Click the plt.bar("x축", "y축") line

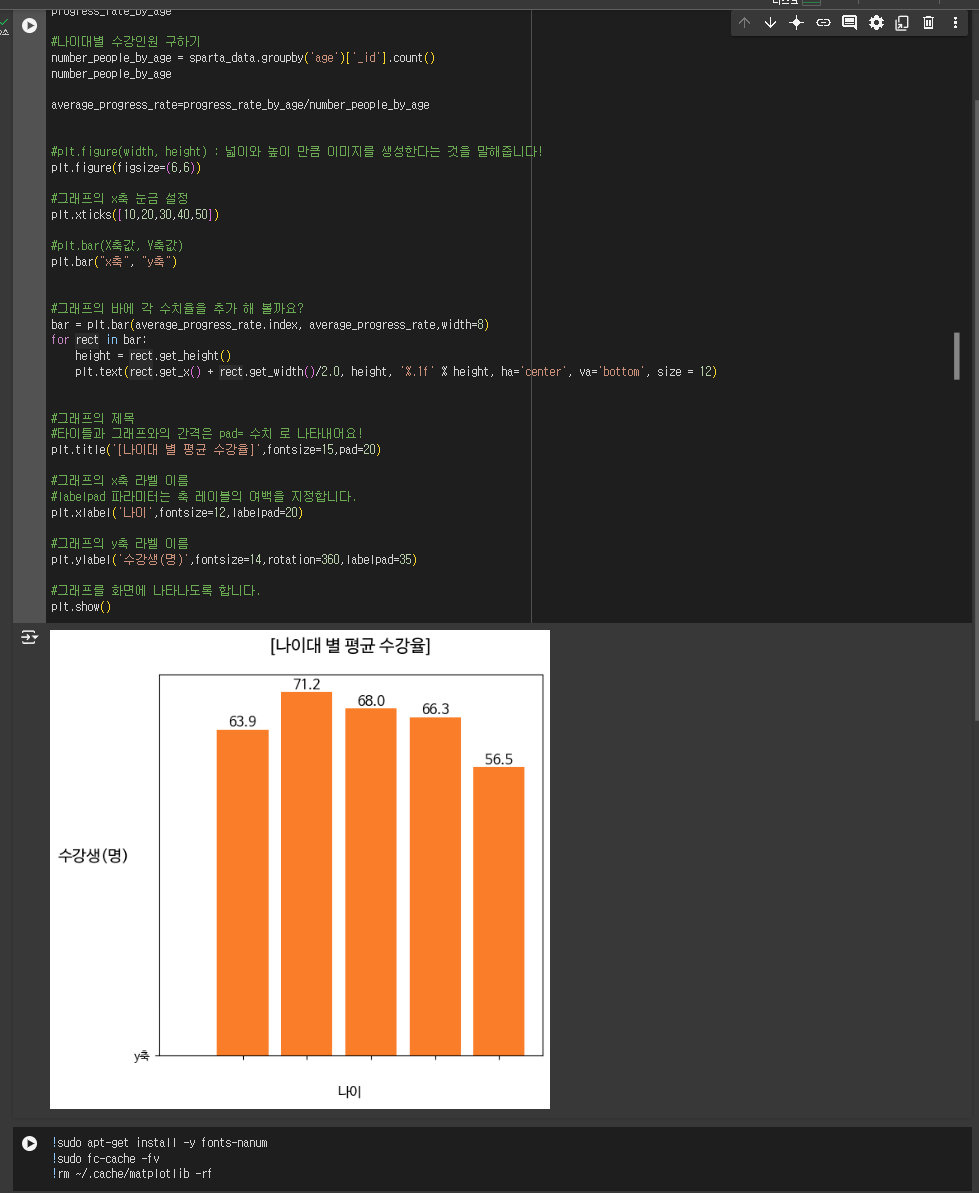pos(114,262)
